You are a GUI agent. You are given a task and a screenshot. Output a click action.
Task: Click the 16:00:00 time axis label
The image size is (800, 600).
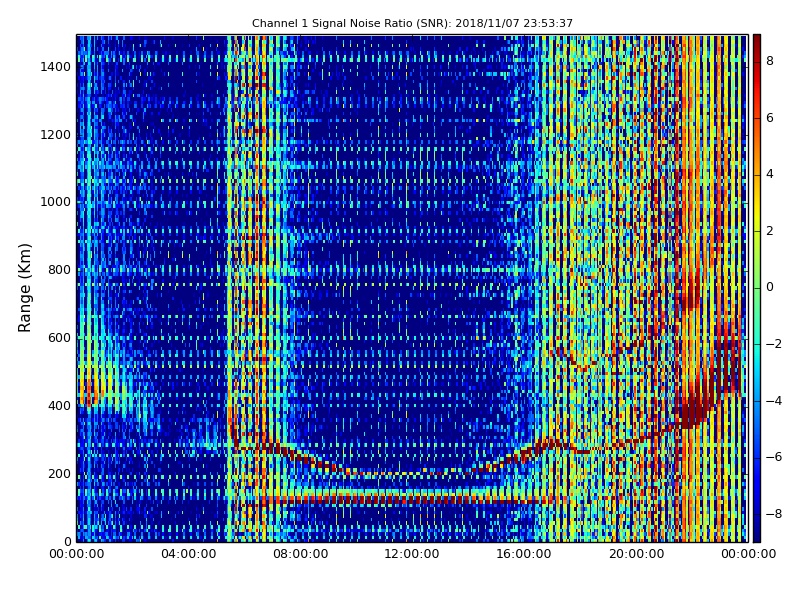[524, 554]
